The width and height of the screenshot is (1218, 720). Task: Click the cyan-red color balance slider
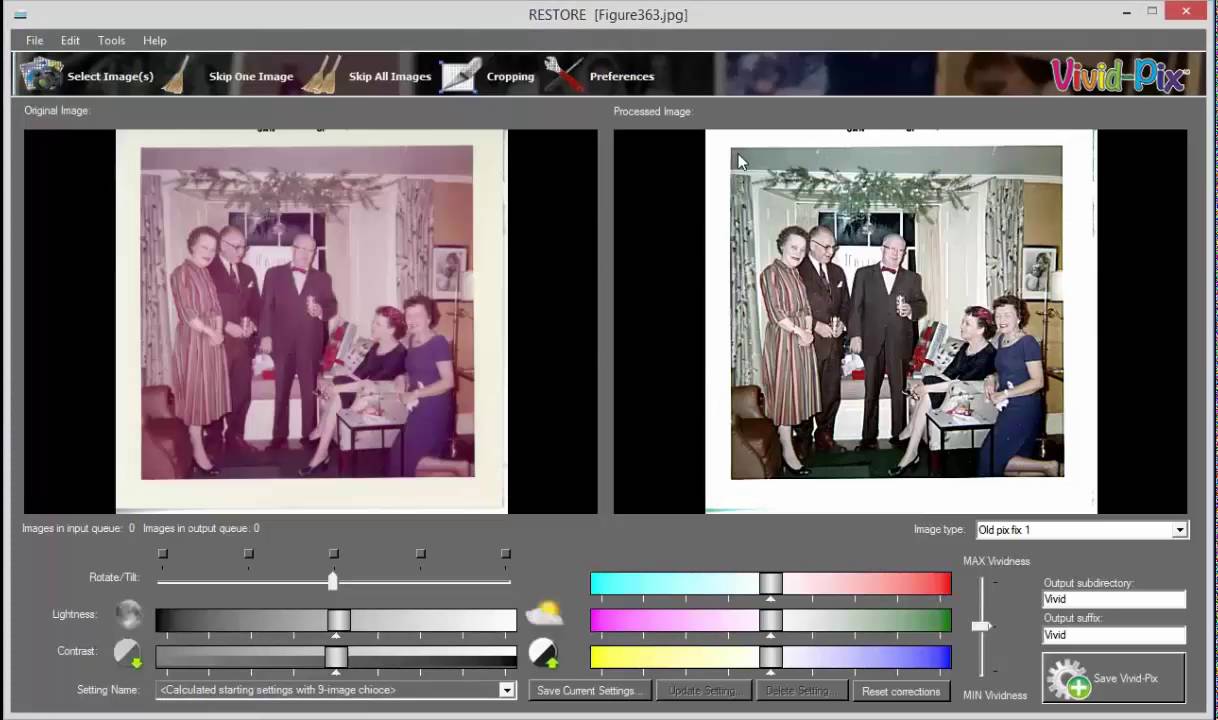pos(770,584)
